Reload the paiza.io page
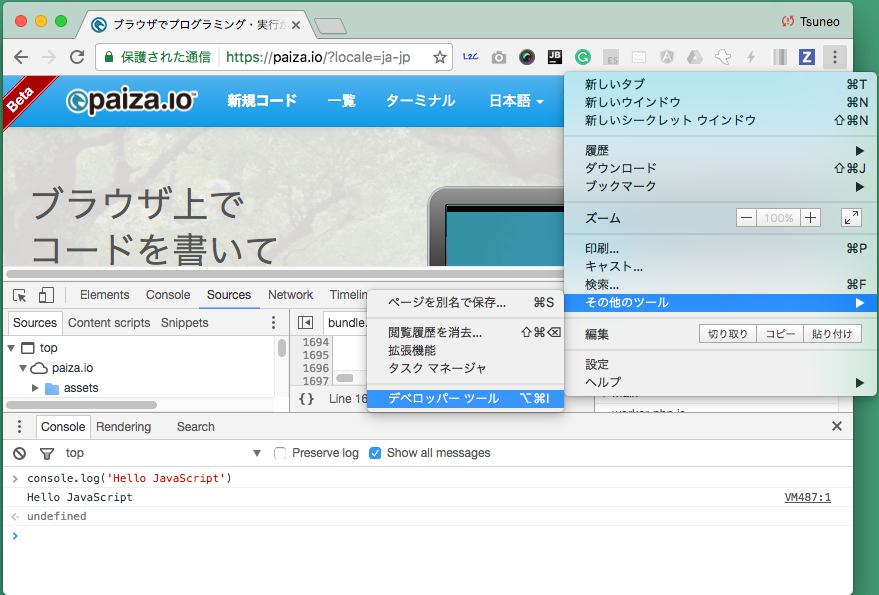Image resolution: width=879 pixels, height=595 pixels. pos(77,57)
